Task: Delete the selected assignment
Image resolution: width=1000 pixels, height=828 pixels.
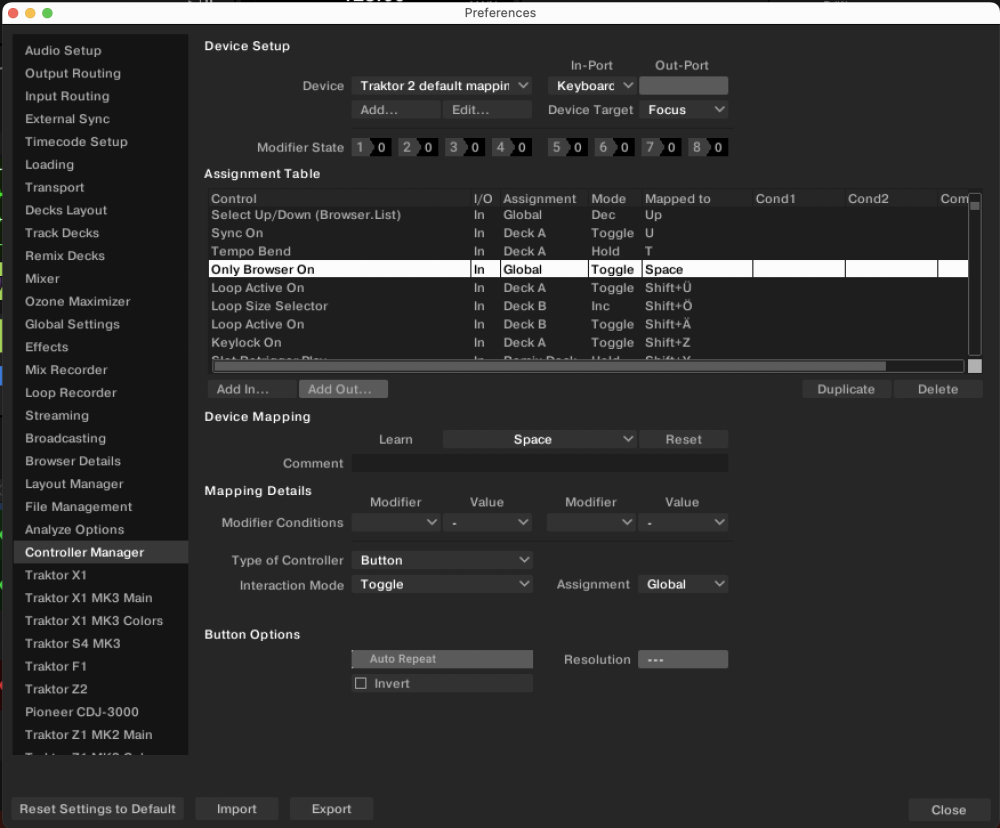Action: tap(938, 389)
